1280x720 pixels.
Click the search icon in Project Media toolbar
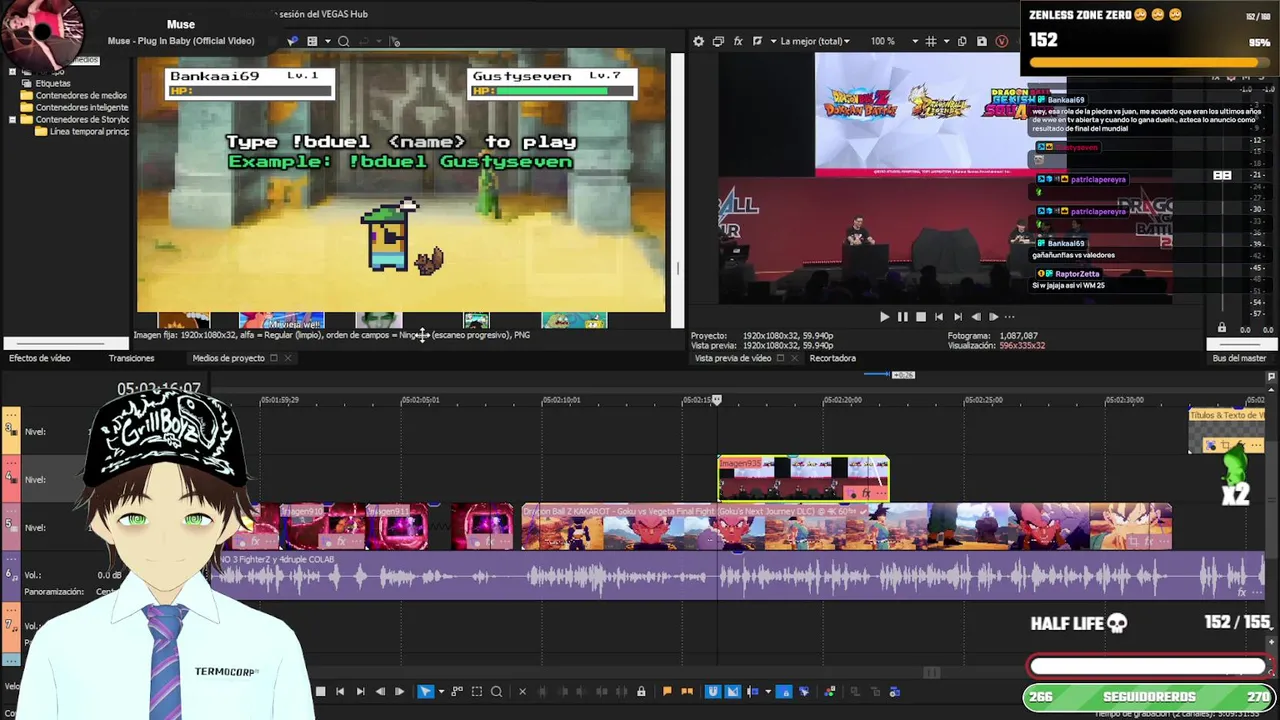tap(343, 41)
